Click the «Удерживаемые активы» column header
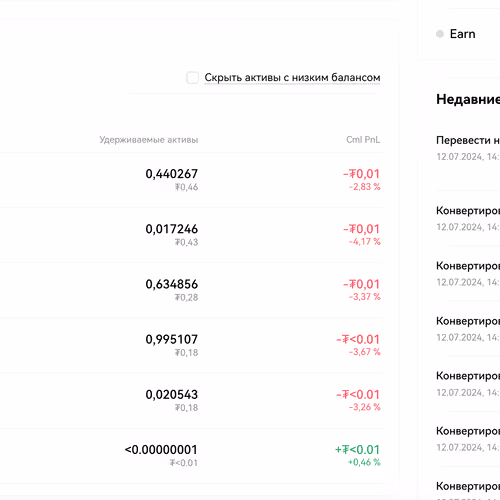The width and height of the screenshot is (500, 500). pos(149,140)
